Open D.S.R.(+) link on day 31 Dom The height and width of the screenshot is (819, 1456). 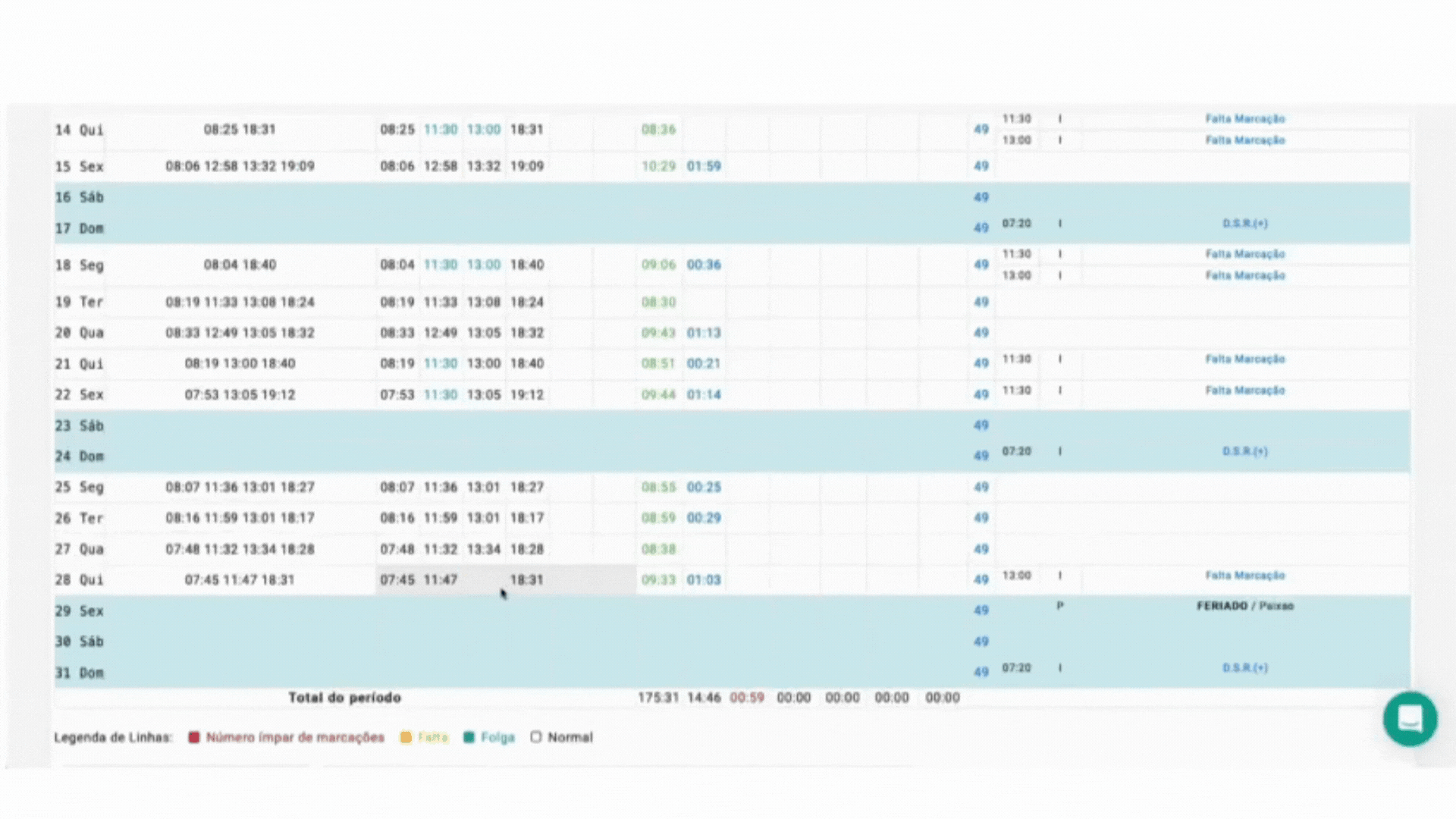1244,668
